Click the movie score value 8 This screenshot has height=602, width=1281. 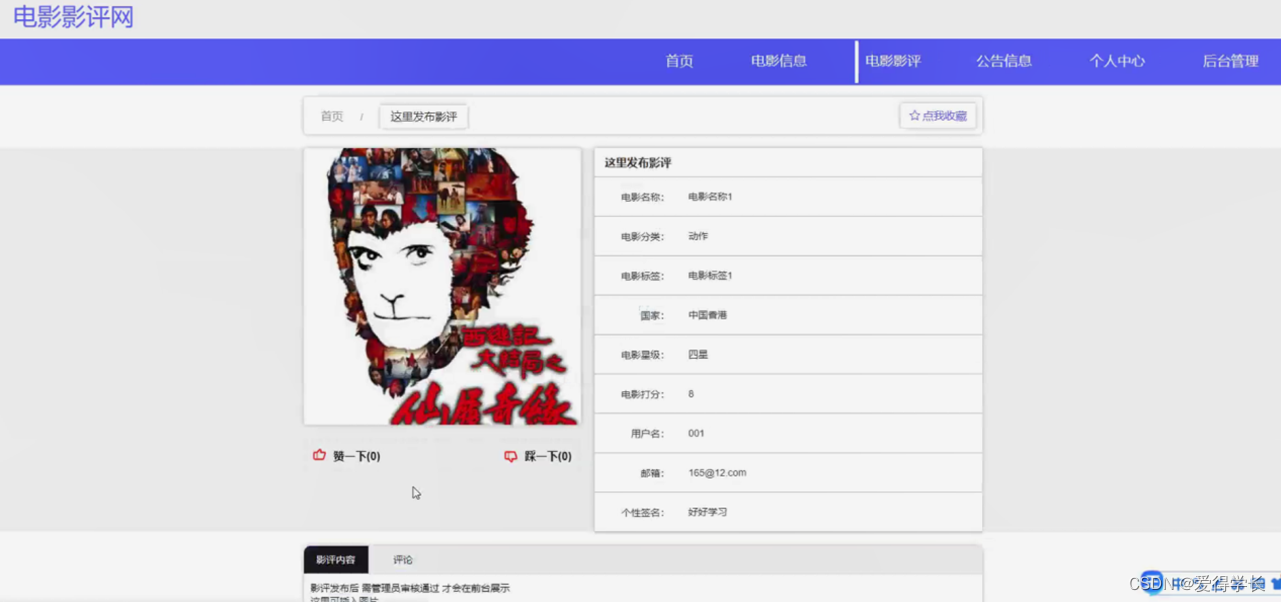691,394
